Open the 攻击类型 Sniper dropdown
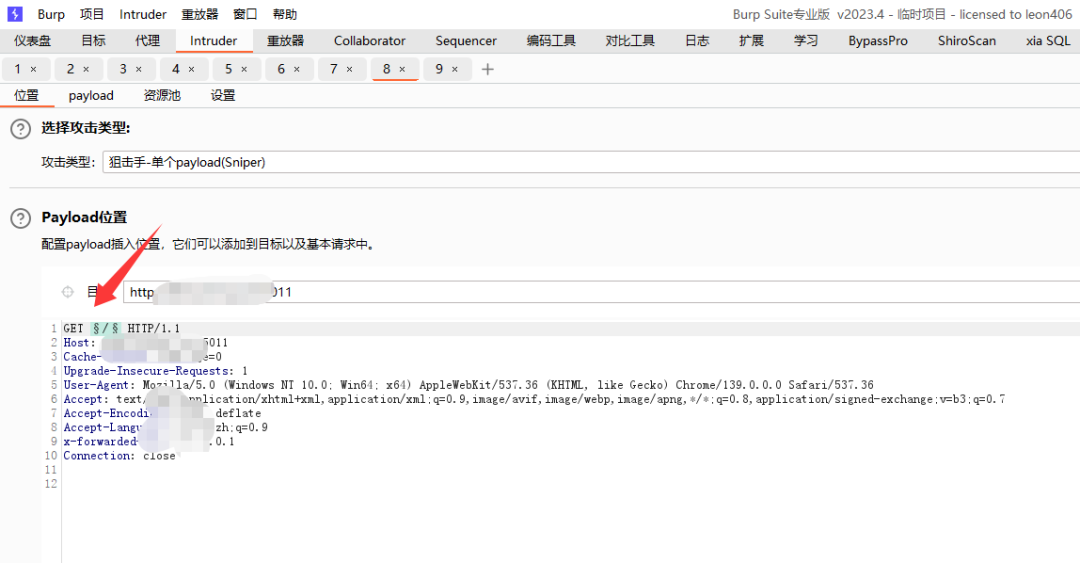This screenshot has width=1080, height=563. tap(591, 163)
